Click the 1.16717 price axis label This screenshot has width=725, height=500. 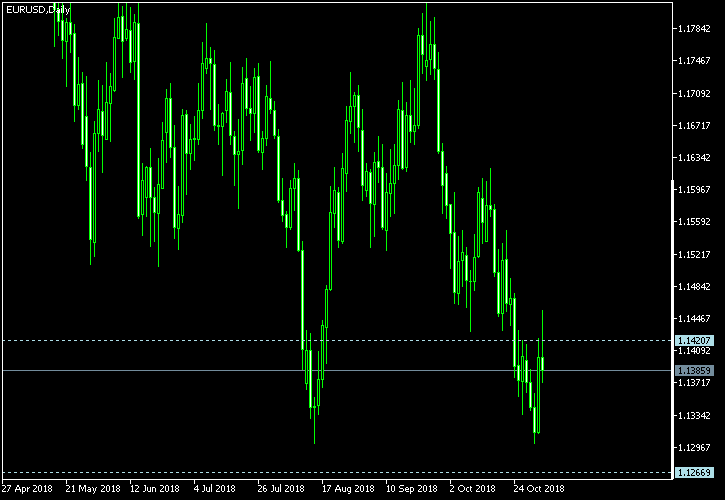pyautogui.click(x=694, y=125)
